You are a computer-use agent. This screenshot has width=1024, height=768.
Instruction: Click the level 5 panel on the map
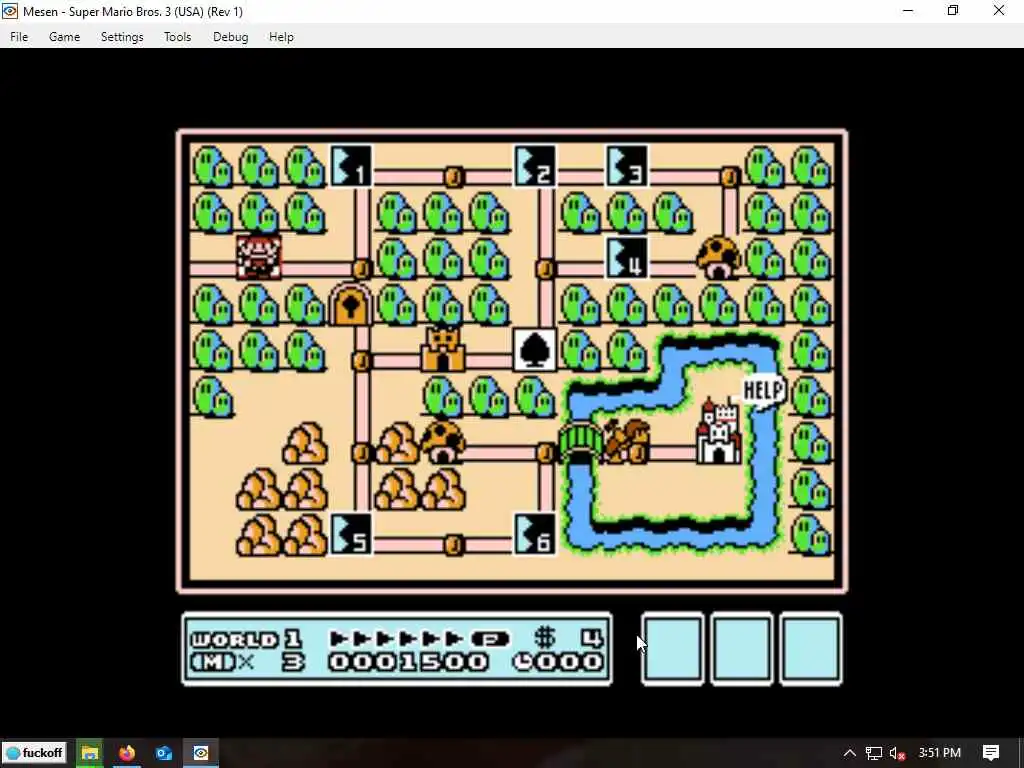pos(351,535)
